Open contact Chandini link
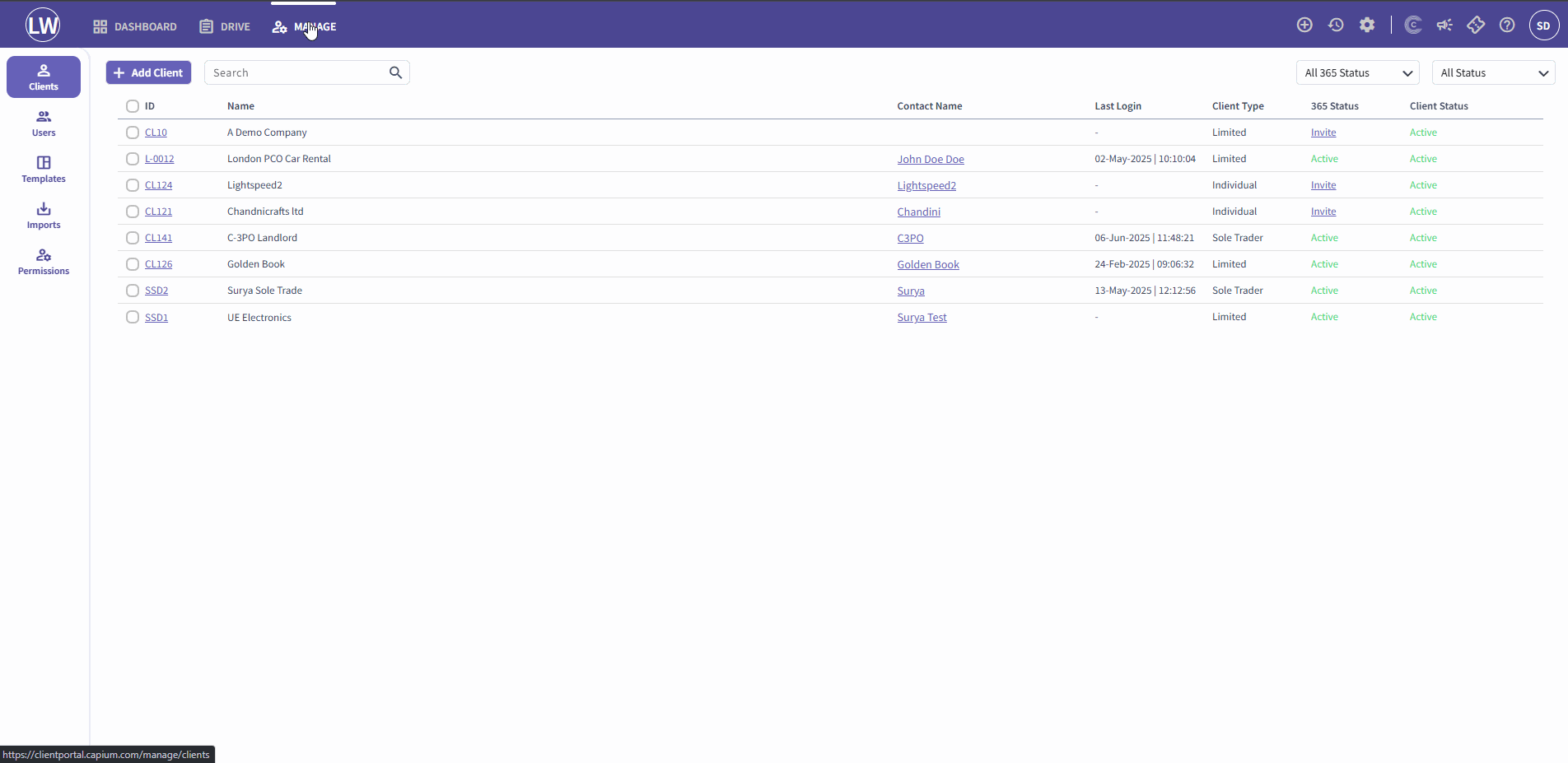Image resolution: width=1568 pixels, height=763 pixels. pos(918,212)
